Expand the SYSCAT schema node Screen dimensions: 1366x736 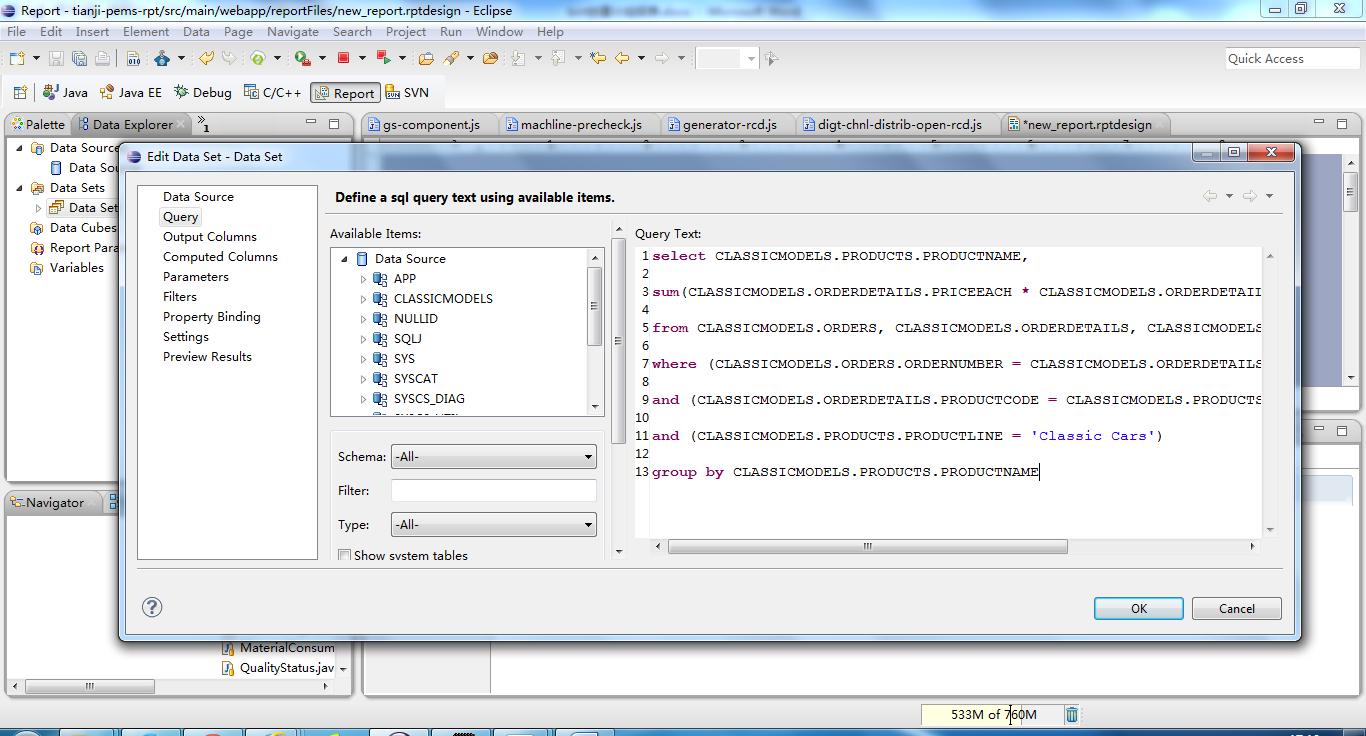[364, 379]
